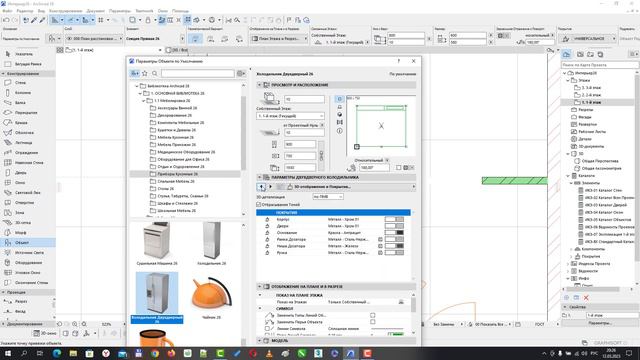Click the 'Двери' surface swatch
Viewport: 640px width, 360px height.
(394, 226)
